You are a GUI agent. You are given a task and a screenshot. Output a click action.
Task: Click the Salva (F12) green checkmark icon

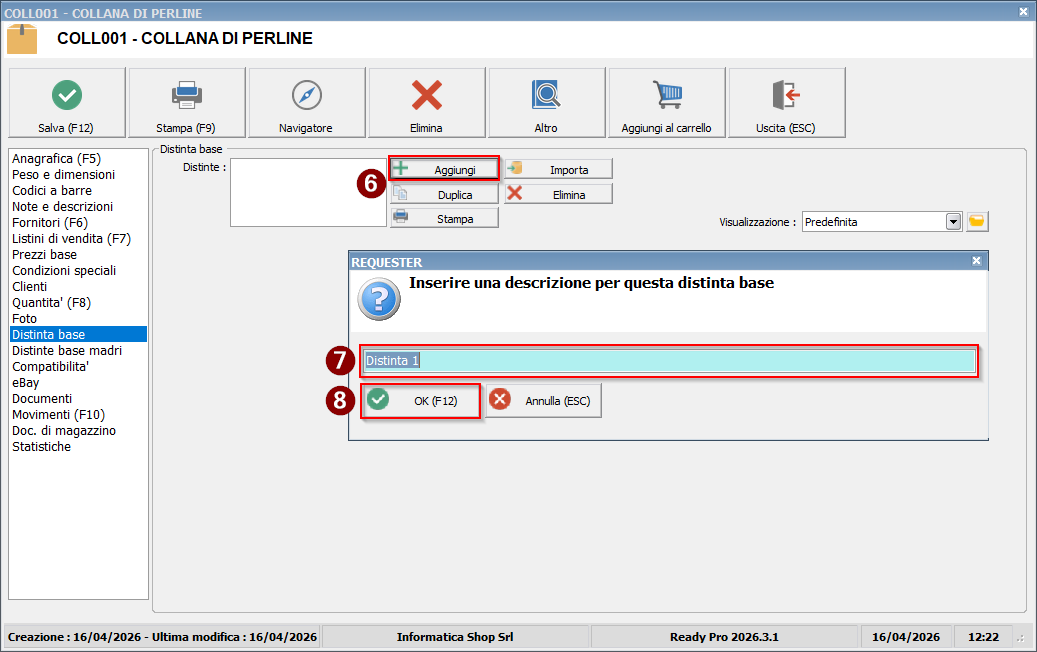[x=67, y=95]
